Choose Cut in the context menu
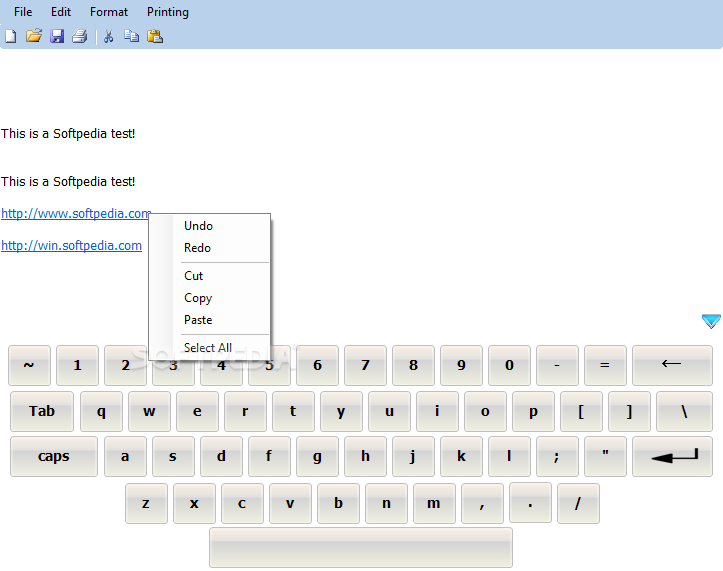Screen dimensions: 723x571 pos(209,276)
